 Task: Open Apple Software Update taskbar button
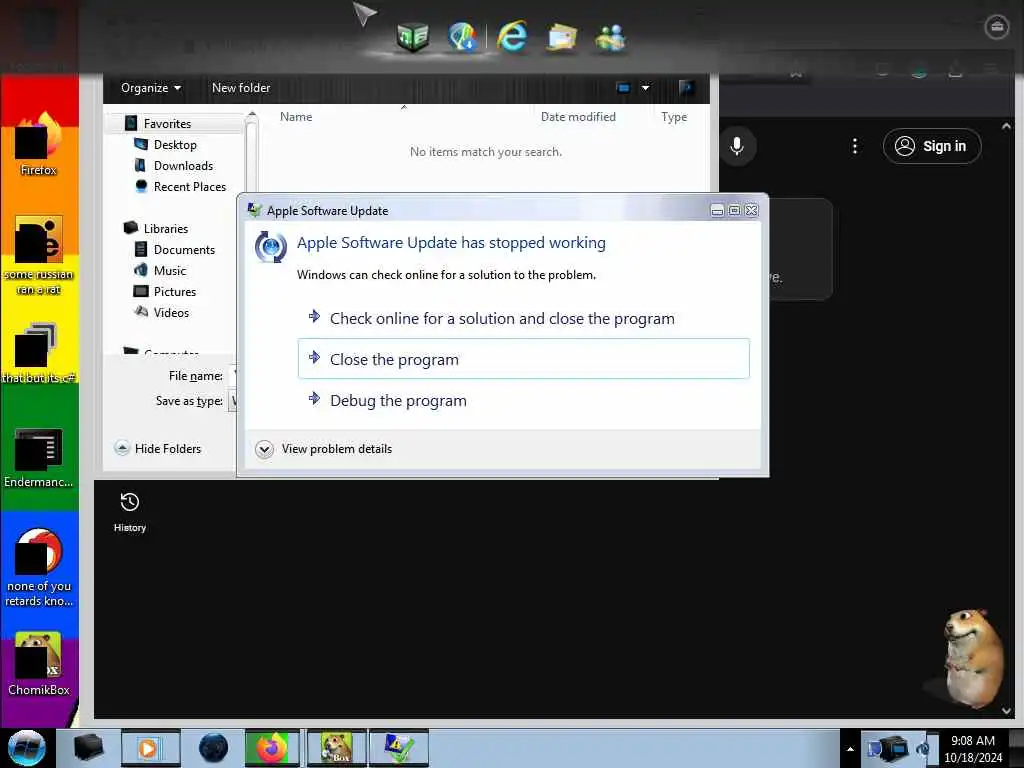click(x=398, y=748)
